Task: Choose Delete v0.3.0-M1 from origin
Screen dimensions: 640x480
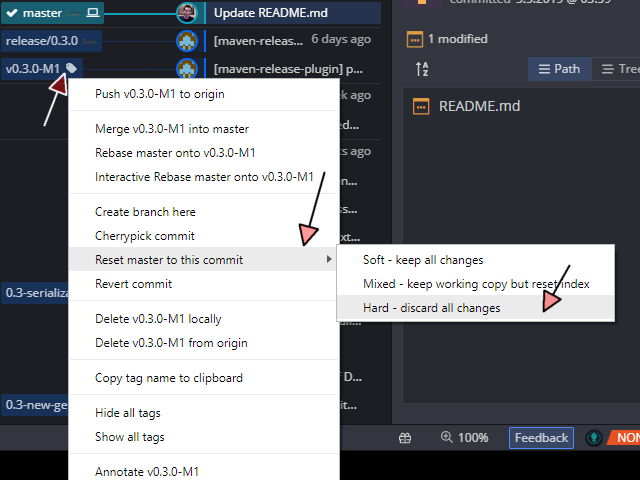Action: point(204,343)
